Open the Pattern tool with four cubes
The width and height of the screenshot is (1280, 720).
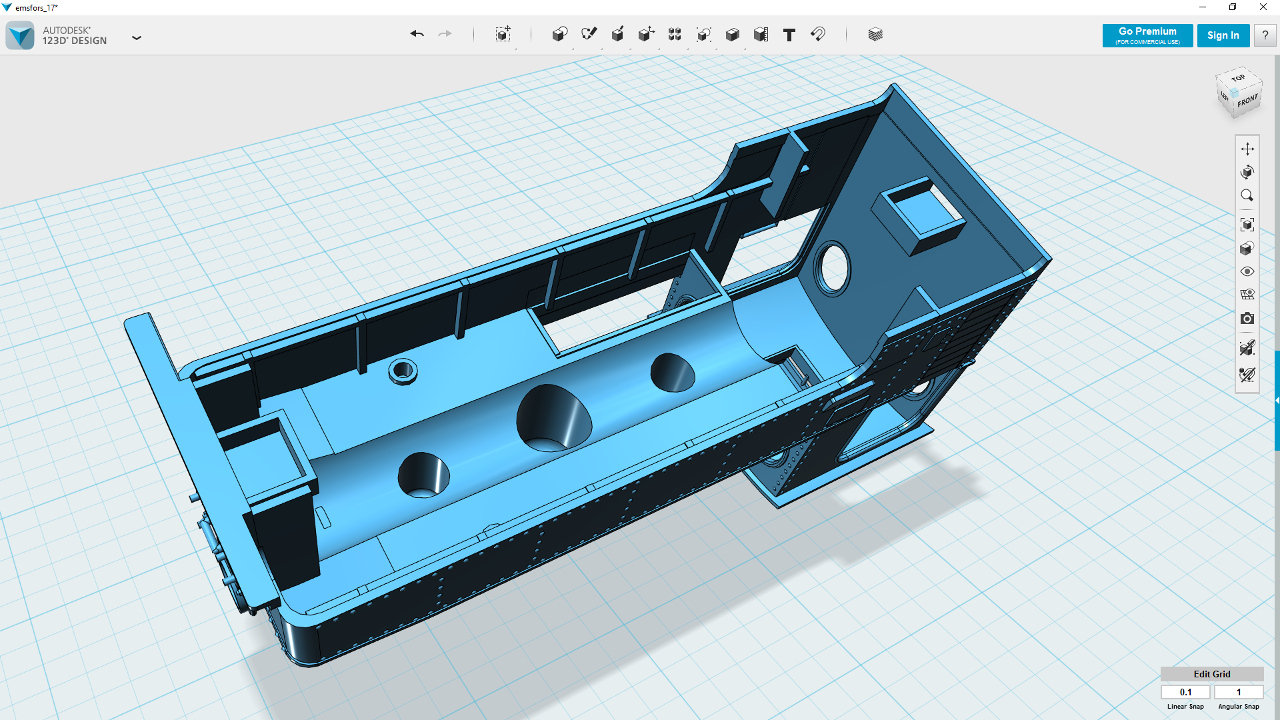pos(675,34)
